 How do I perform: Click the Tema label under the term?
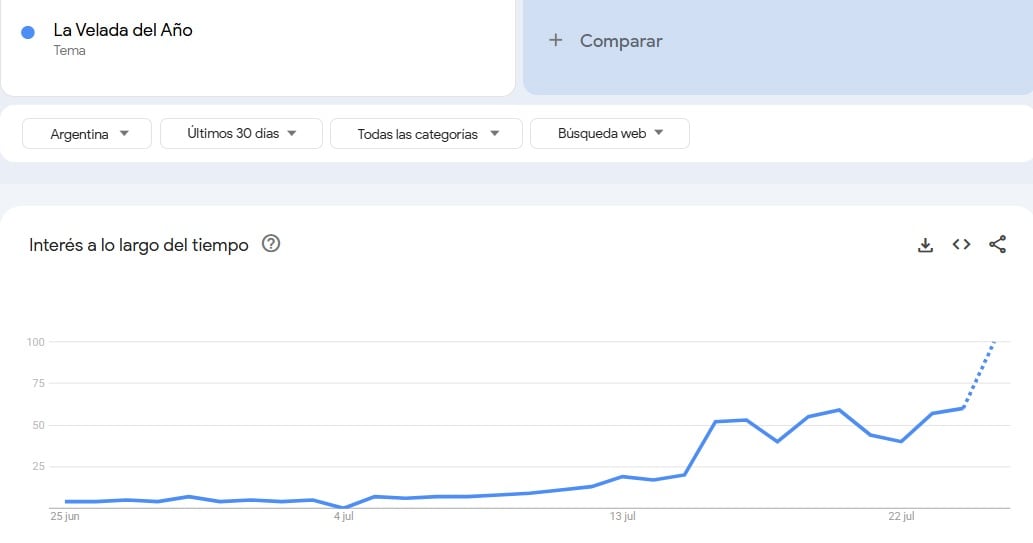pyautogui.click(x=69, y=51)
